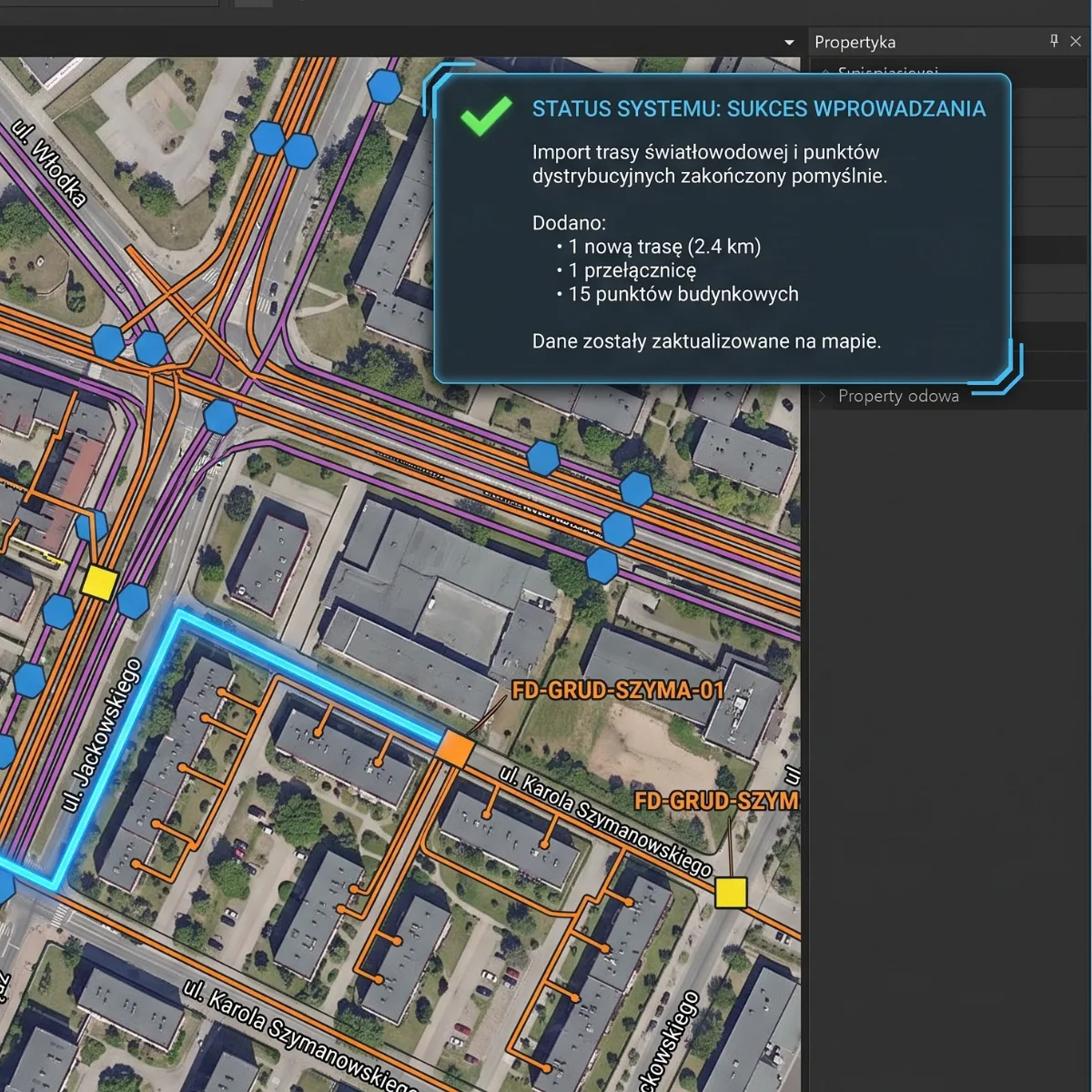Select the lone blue hexagon below the crossroads

point(220,417)
